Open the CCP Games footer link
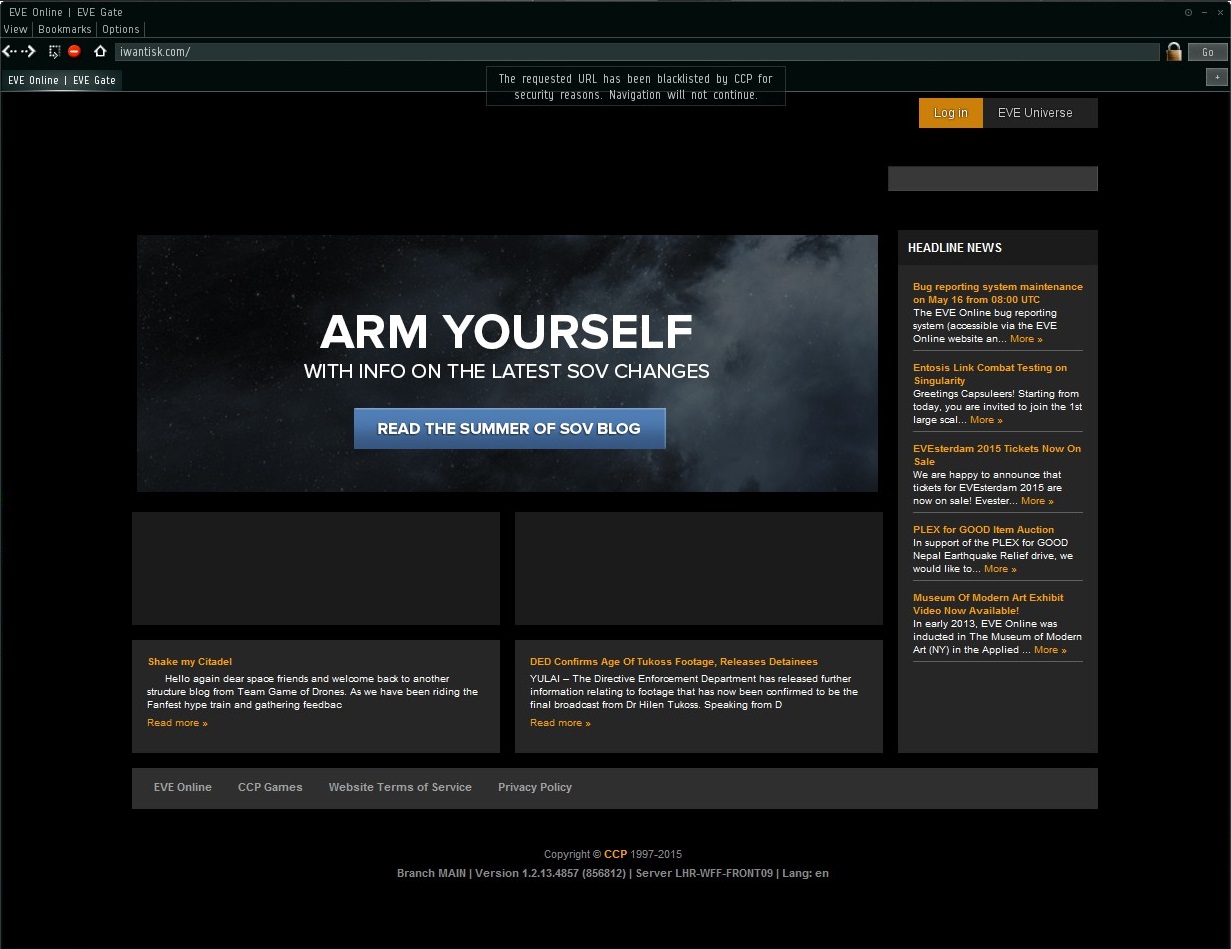 tap(270, 787)
